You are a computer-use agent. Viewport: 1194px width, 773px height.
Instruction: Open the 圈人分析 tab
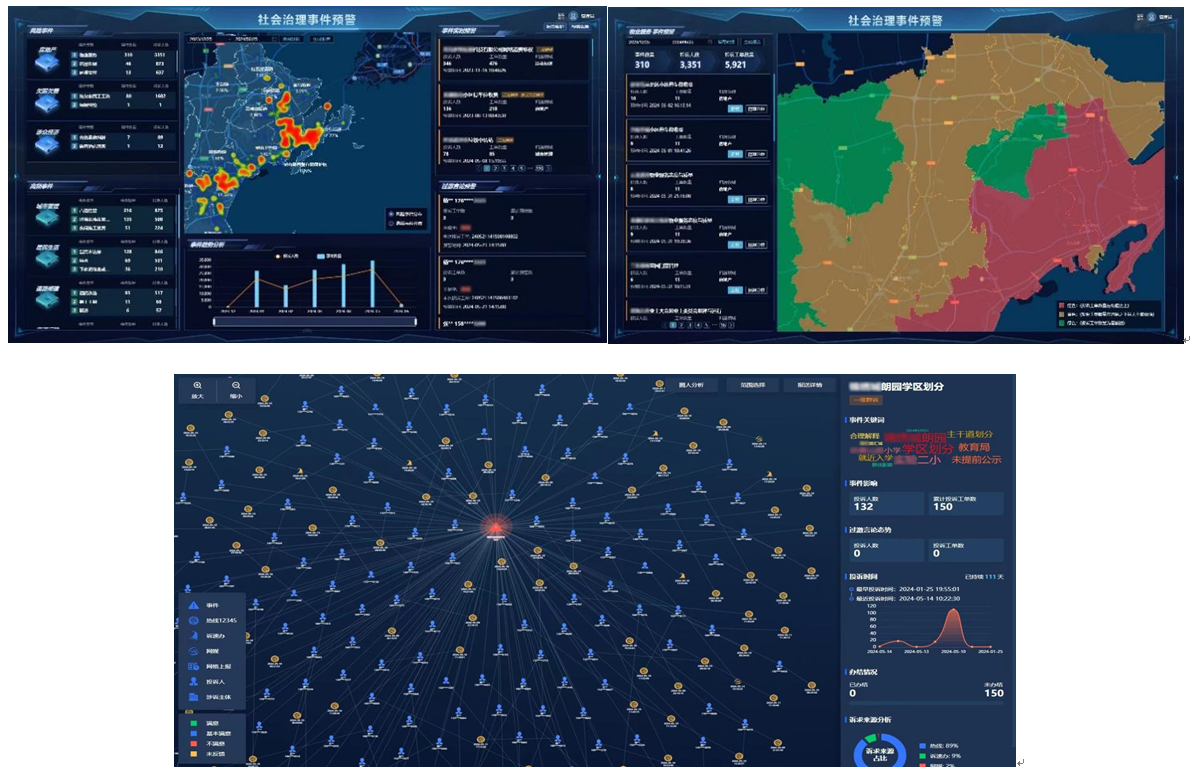pyautogui.click(x=691, y=385)
